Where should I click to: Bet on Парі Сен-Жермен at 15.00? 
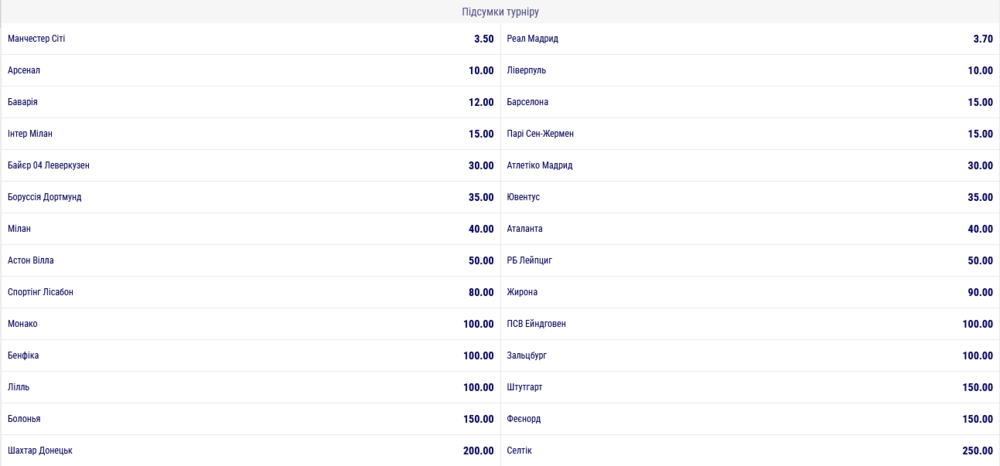[x=750, y=134]
